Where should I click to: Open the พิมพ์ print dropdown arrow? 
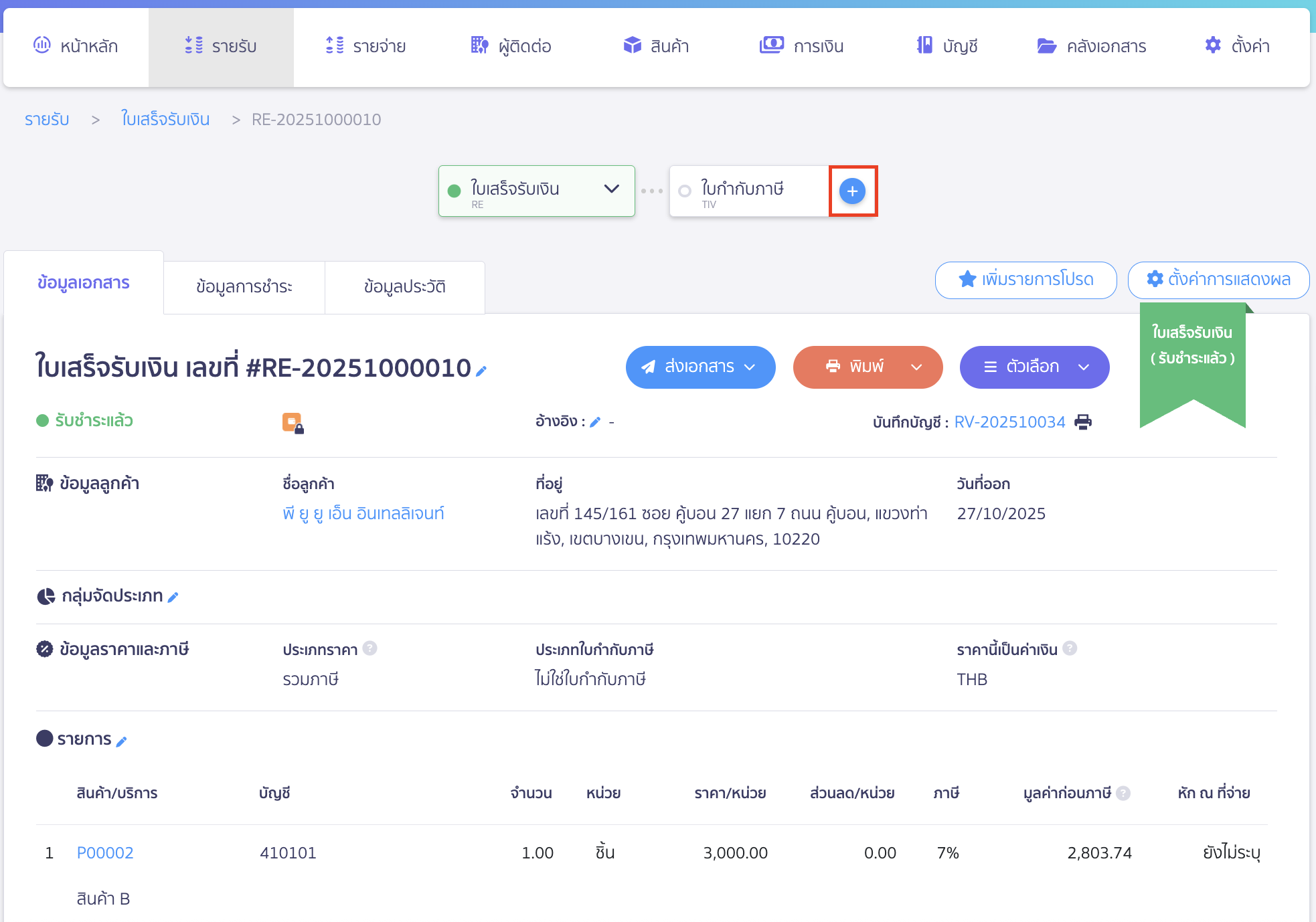(x=917, y=367)
